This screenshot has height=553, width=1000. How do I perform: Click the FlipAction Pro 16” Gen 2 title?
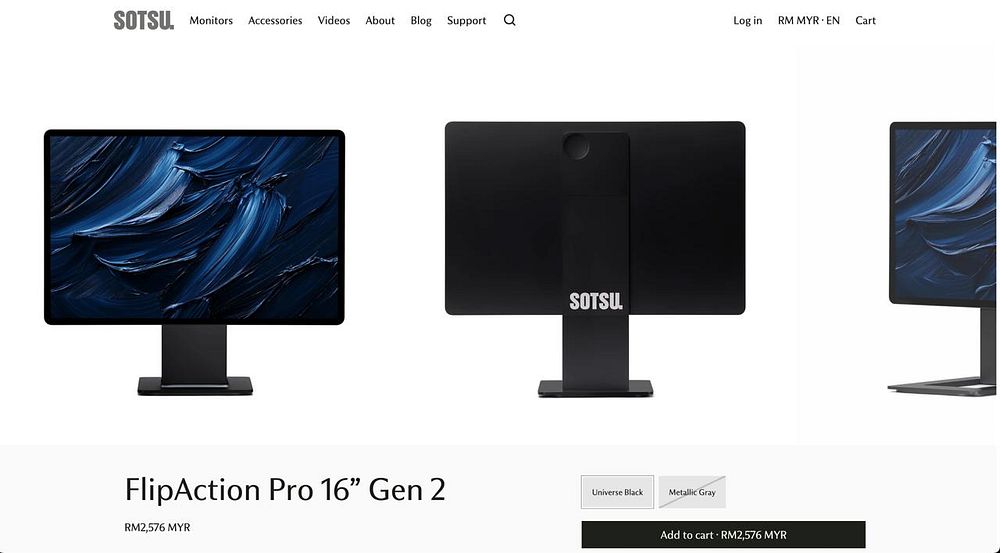(285, 489)
